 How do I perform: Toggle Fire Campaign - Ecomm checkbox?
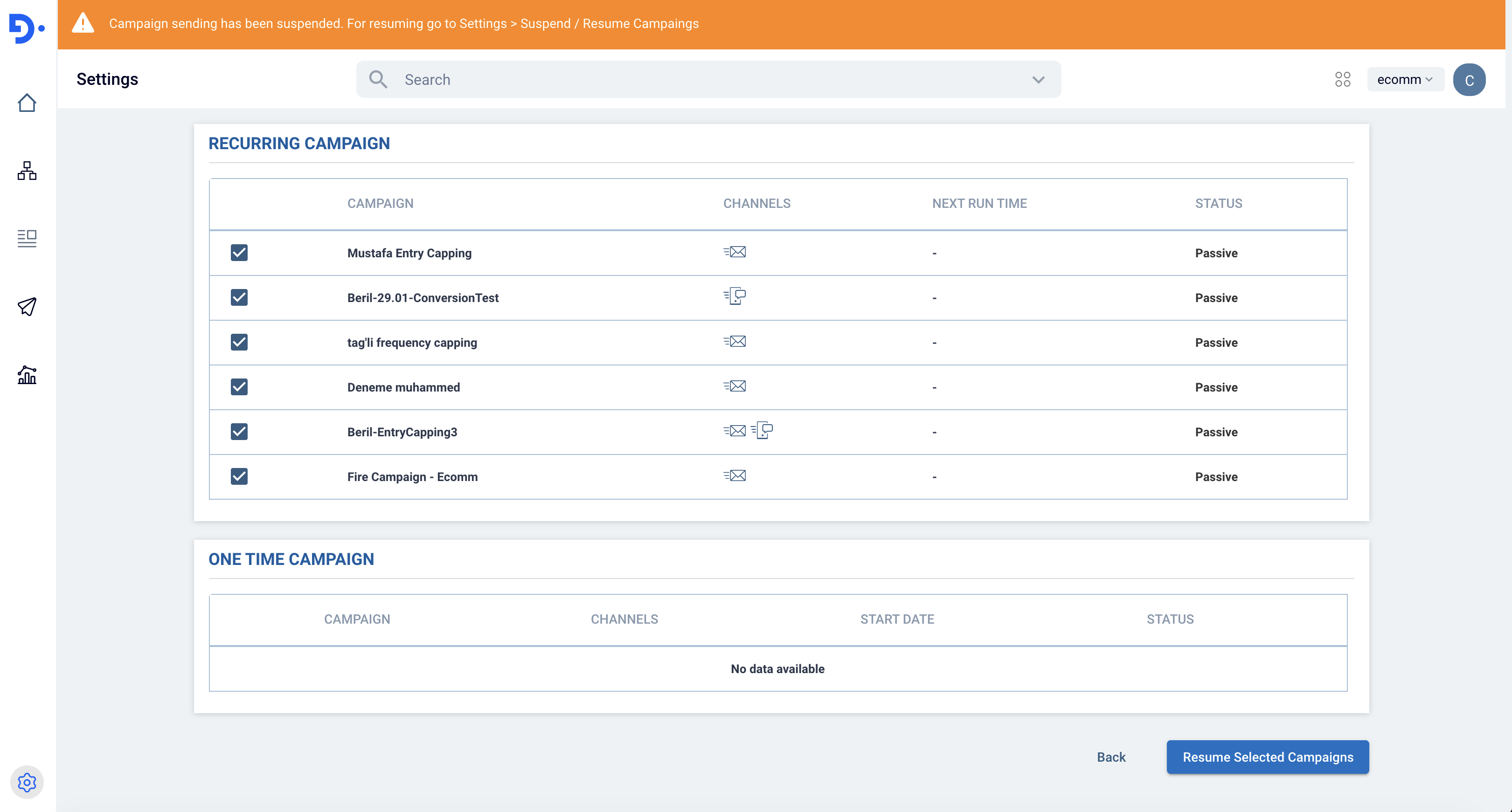point(239,476)
